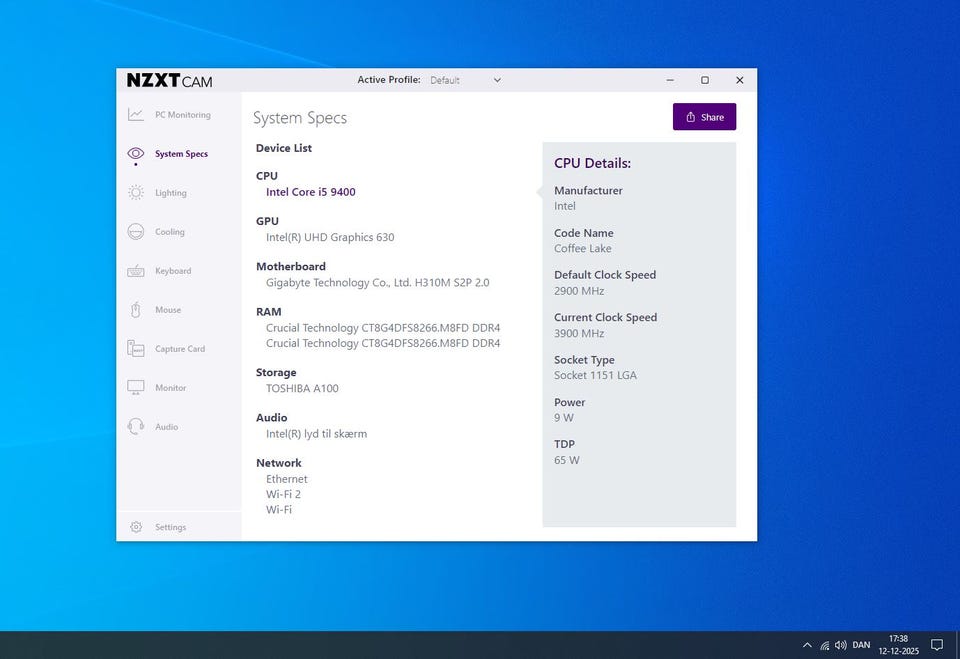Image resolution: width=960 pixels, height=659 pixels.
Task: Open volume speaker tray icon
Action: click(841, 645)
